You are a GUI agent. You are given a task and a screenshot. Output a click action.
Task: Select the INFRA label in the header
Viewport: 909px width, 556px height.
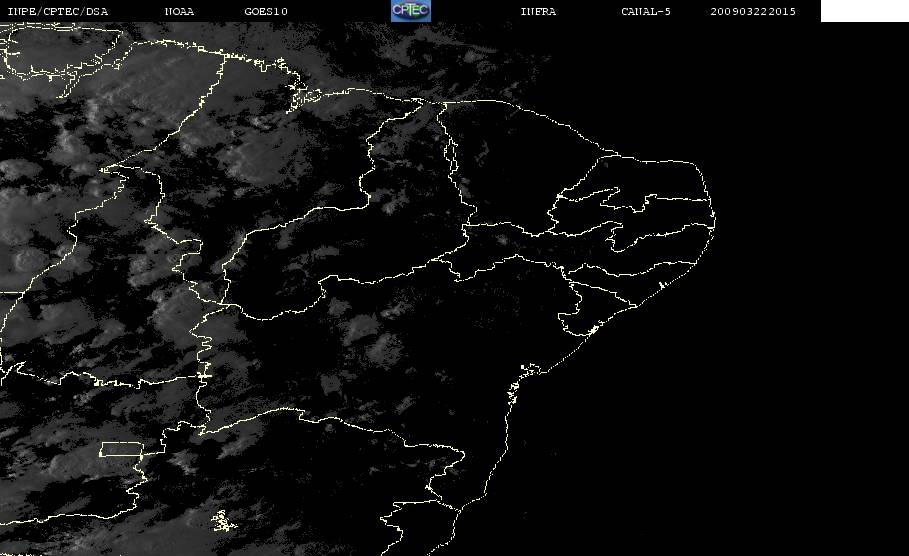point(538,12)
